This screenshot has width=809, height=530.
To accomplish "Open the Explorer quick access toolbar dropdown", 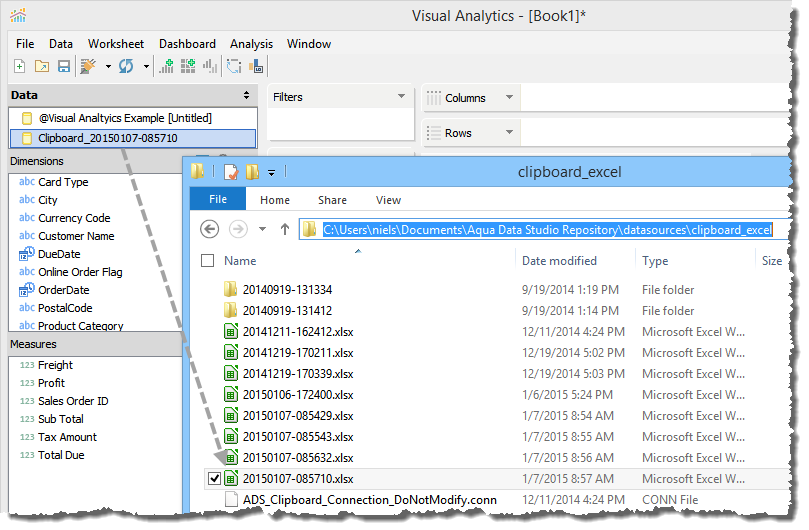I will [271, 173].
